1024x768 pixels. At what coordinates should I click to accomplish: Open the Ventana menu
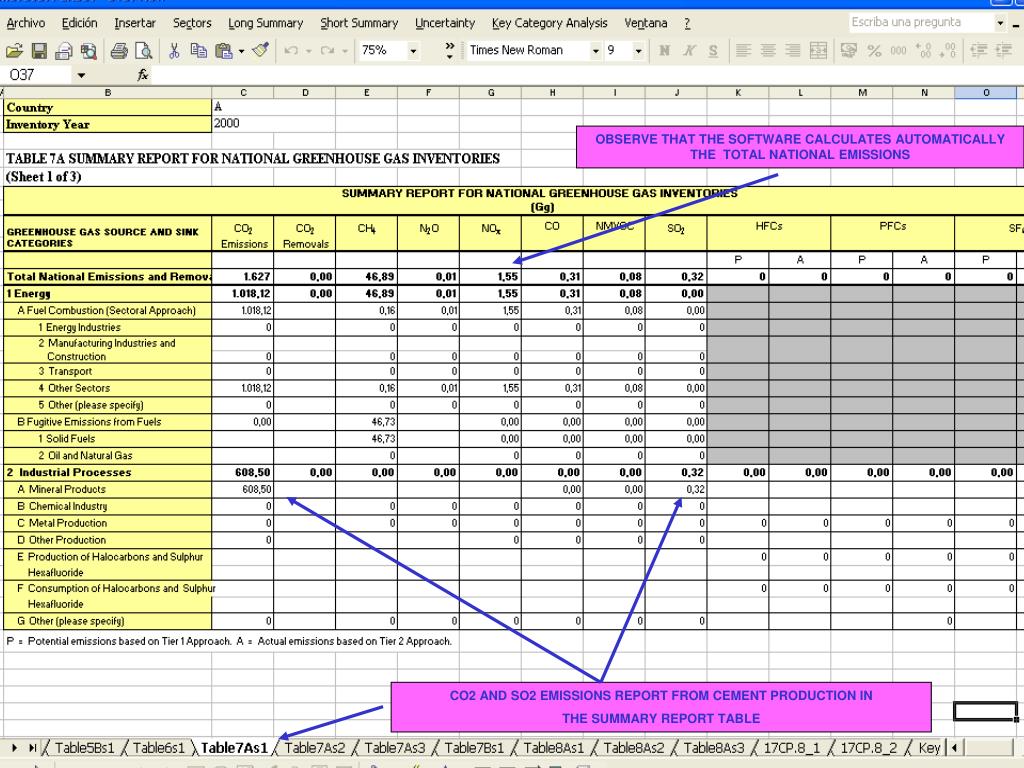645,23
